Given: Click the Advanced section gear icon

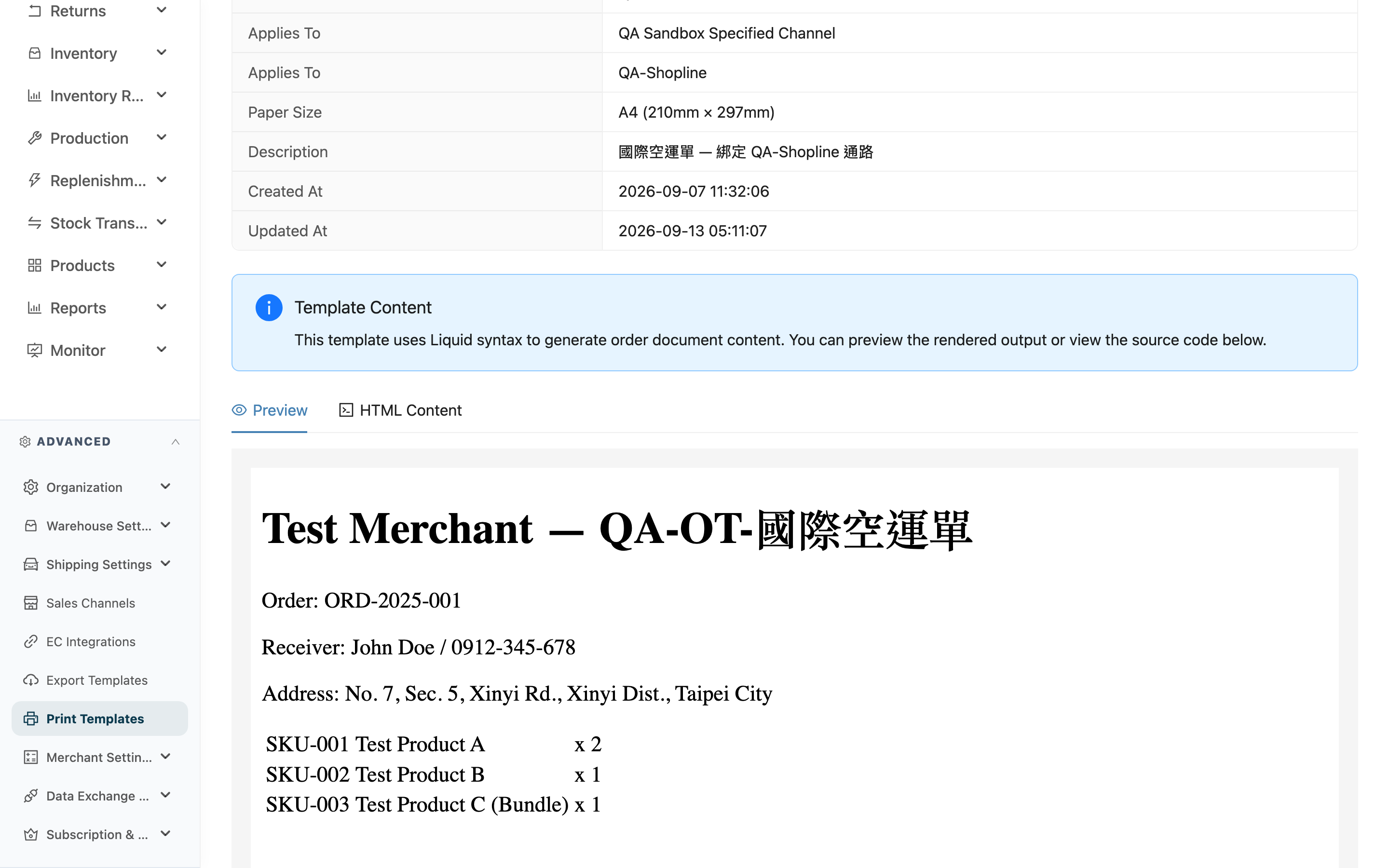Looking at the screenshot, I should click(25, 441).
